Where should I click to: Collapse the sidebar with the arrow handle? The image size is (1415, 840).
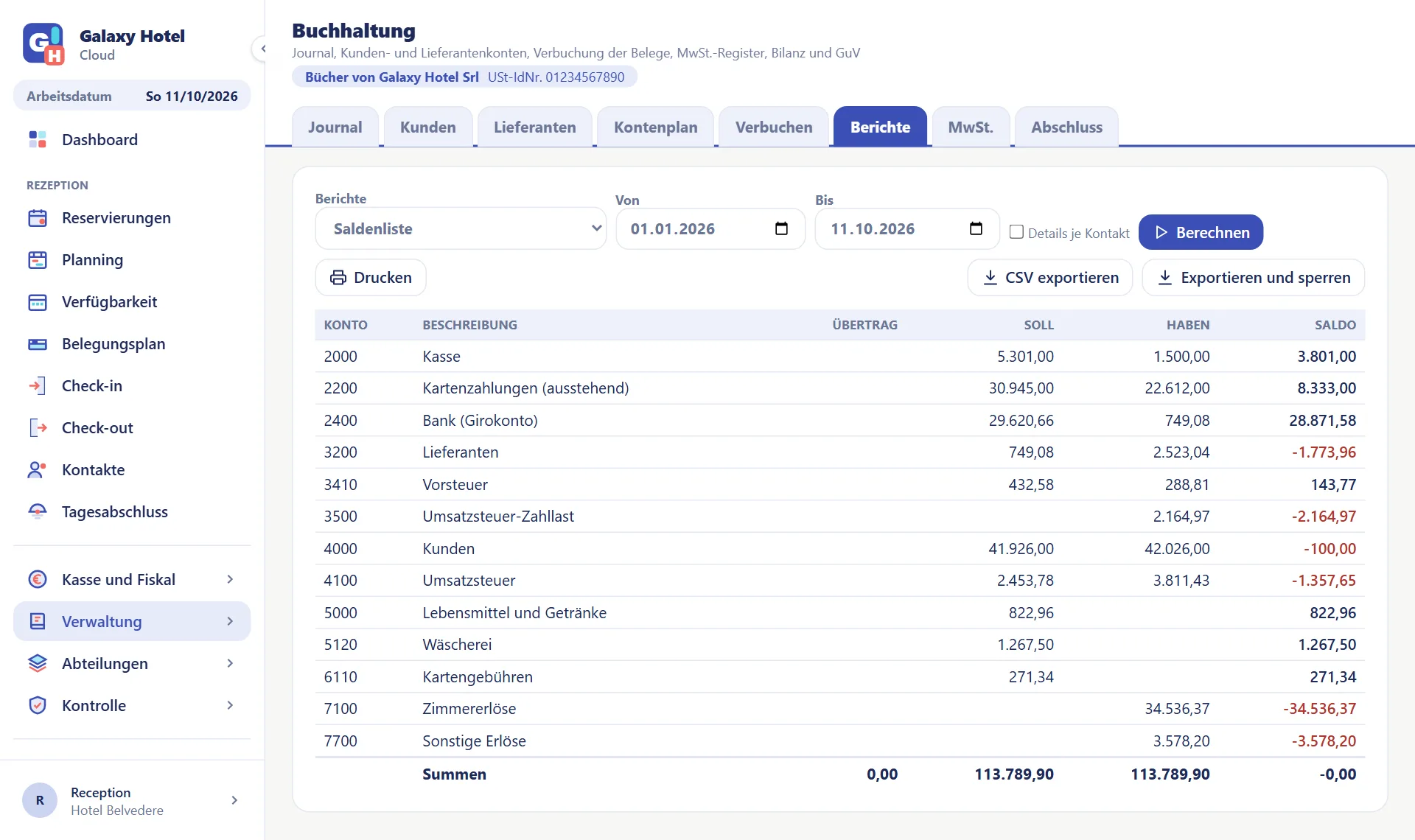262,49
